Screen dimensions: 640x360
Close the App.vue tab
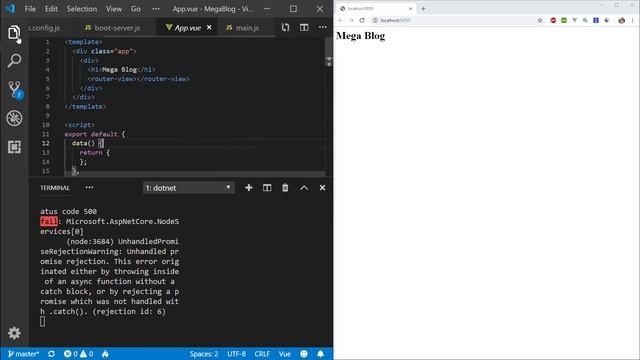[209, 27]
